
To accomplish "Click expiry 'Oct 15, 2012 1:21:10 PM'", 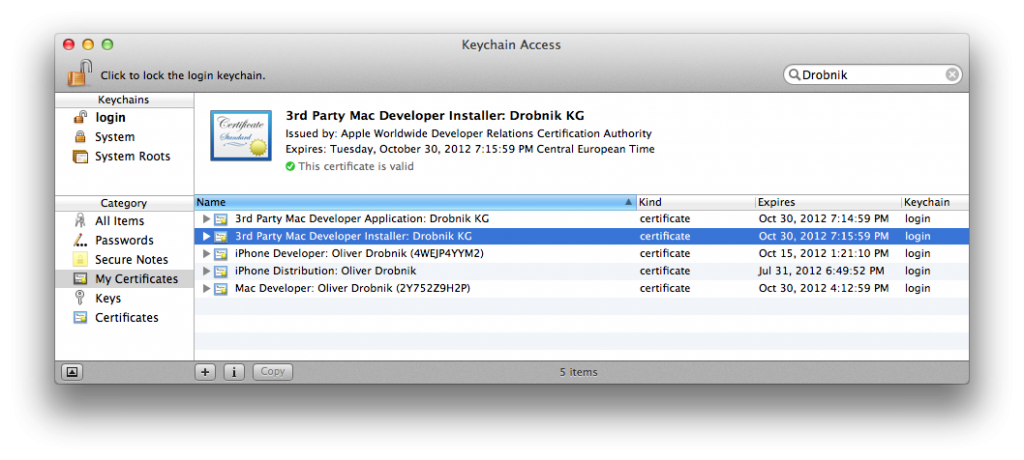I will tap(824, 253).
